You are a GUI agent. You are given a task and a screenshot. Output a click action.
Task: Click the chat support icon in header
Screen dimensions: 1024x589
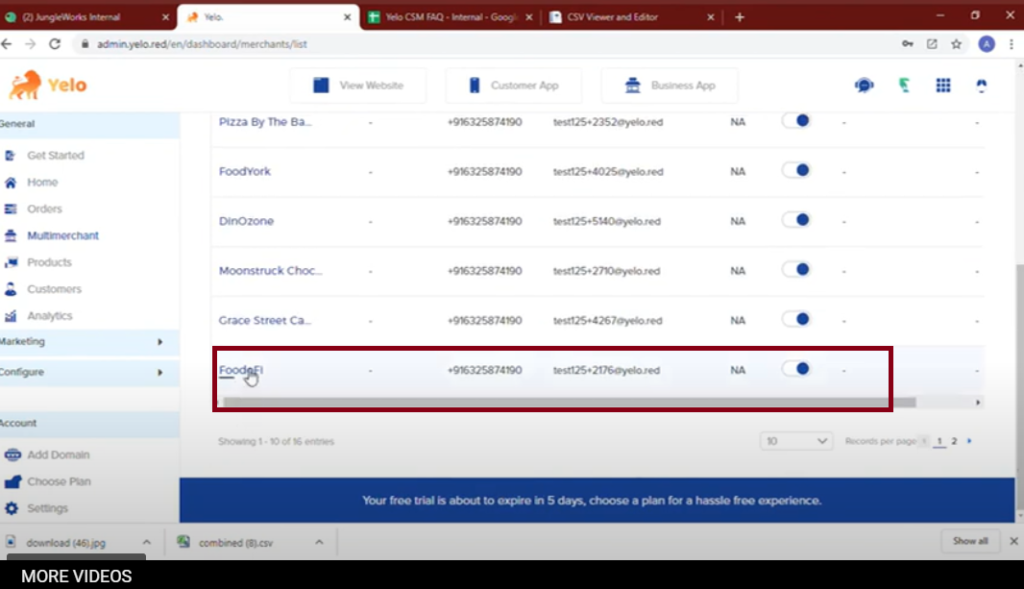point(864,86)
